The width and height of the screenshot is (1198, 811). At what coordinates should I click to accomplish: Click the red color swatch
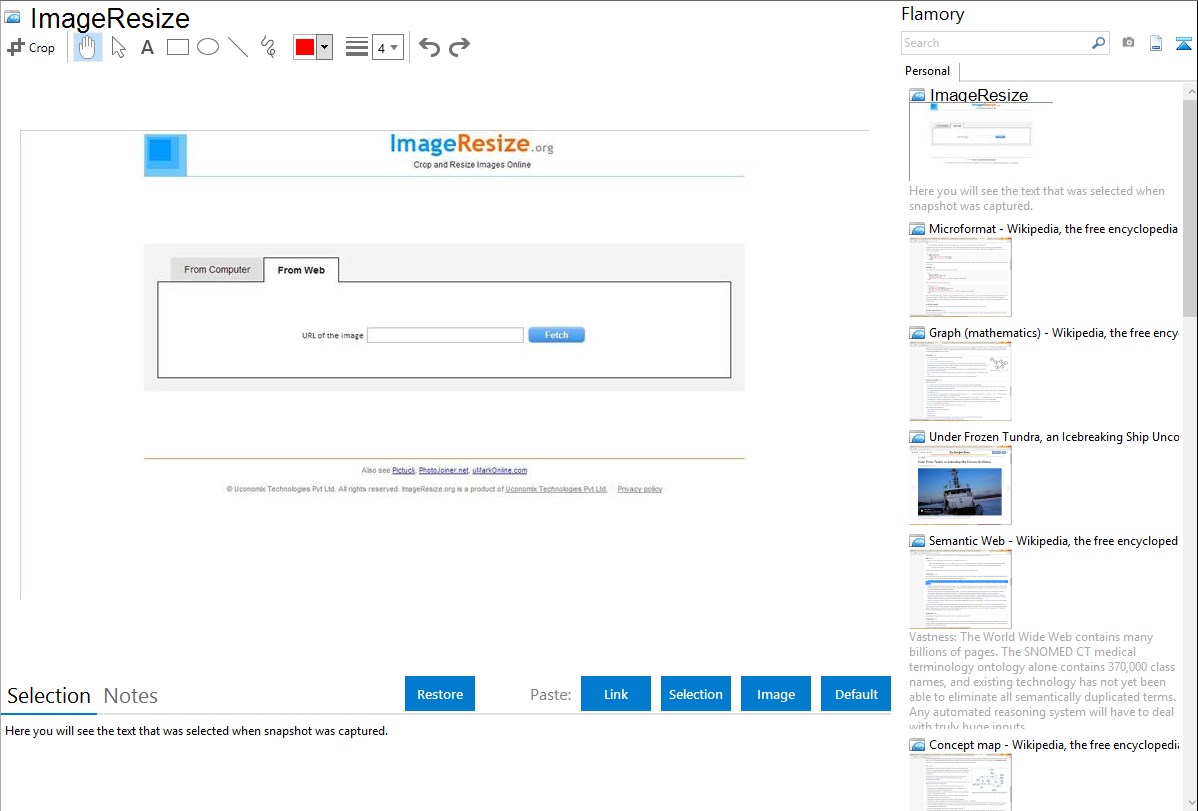pyautogui.click(x=305, y=47)
